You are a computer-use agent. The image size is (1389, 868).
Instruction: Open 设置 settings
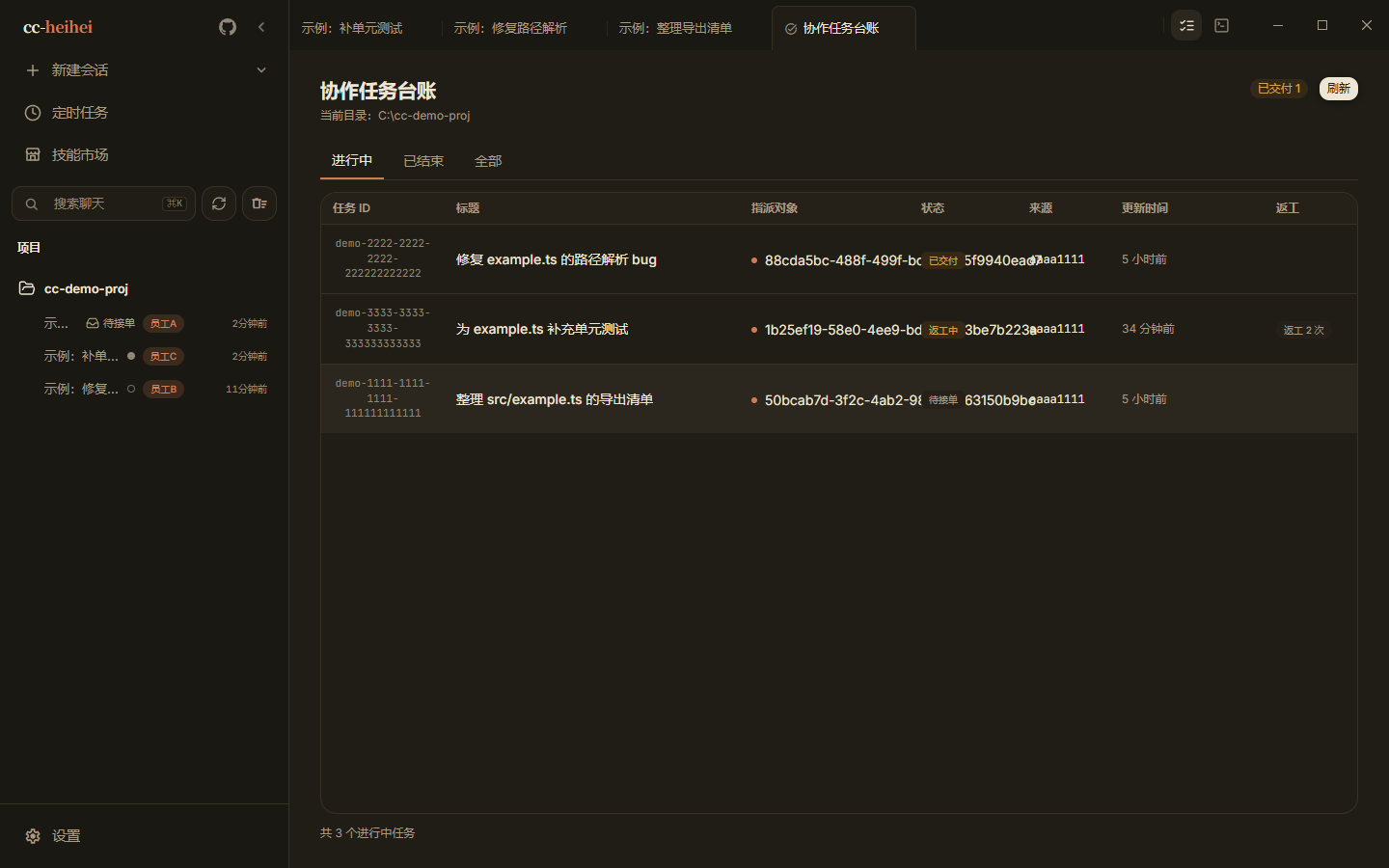coord(53,836)
